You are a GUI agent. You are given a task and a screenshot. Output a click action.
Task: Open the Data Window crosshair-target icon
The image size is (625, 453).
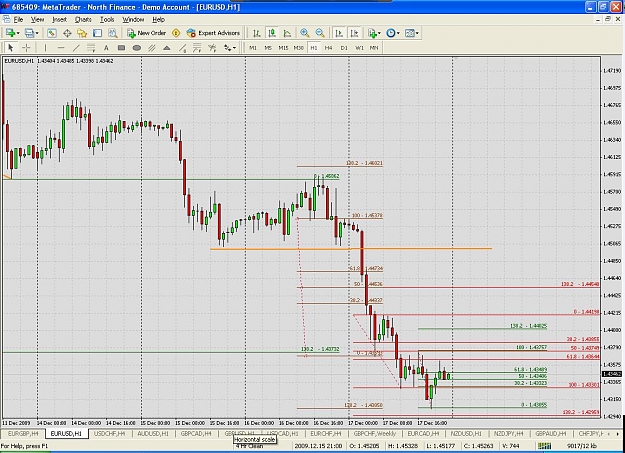(67, 33)
